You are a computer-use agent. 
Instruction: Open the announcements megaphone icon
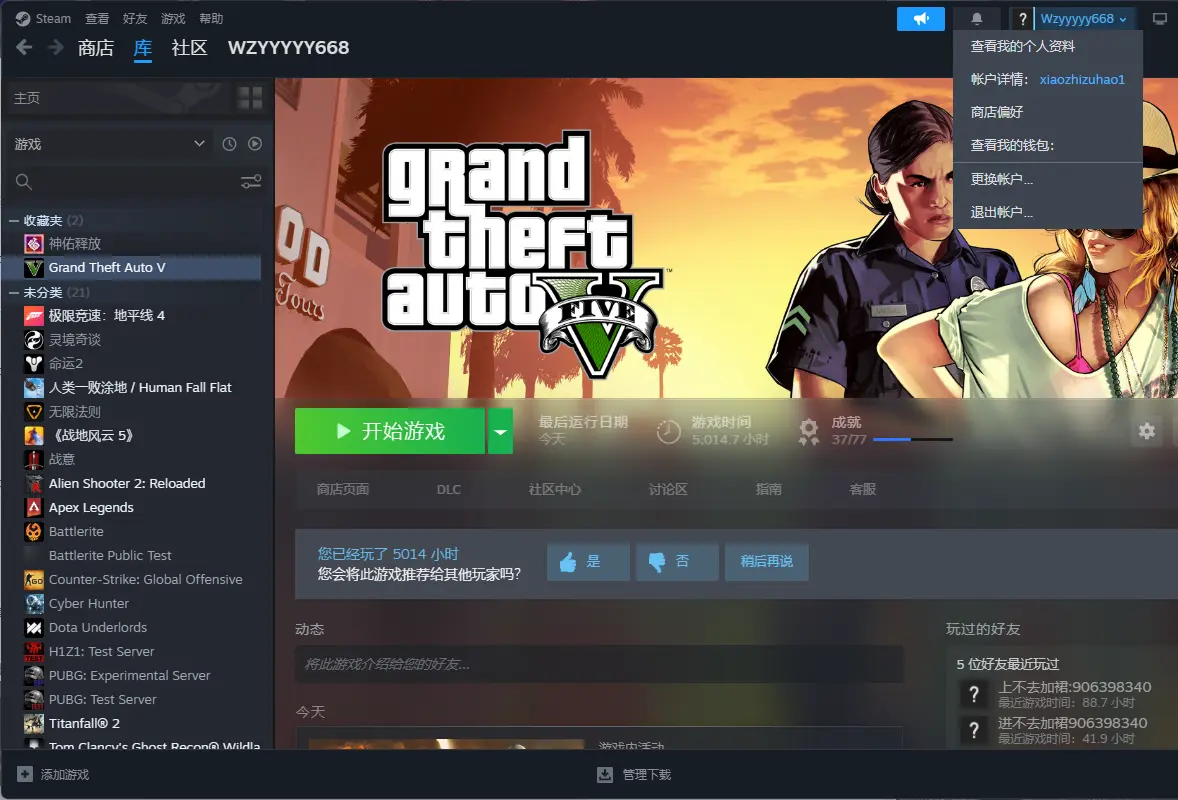click(x=920, y=19)
